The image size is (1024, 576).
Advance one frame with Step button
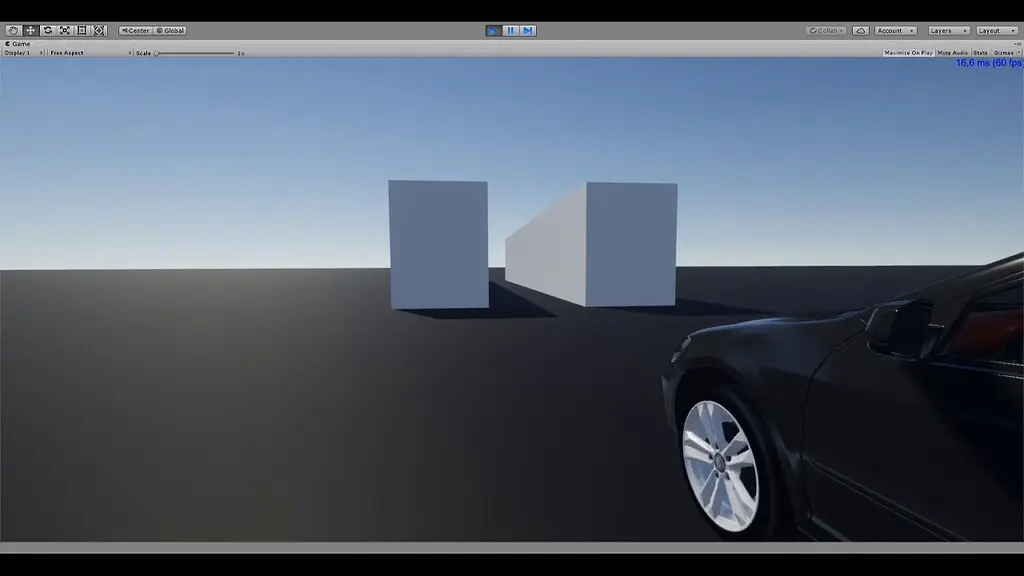click(528, 31)
